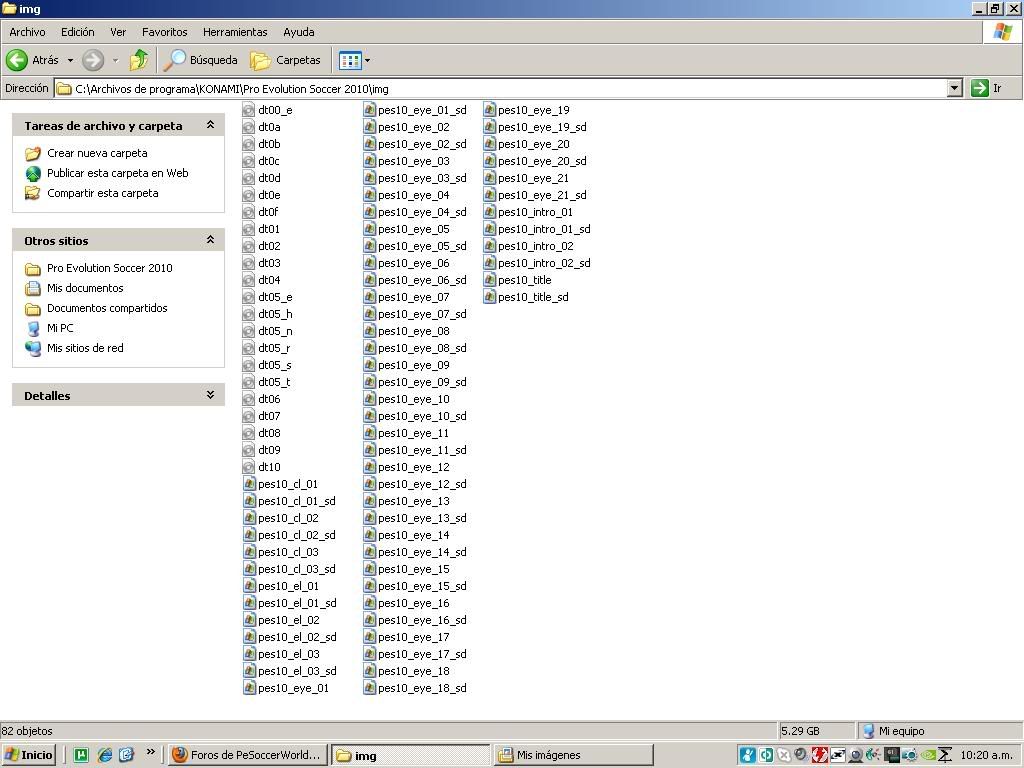Open the Views dropdown arrow
The image size is (1024, 768).
coord(367,61)
